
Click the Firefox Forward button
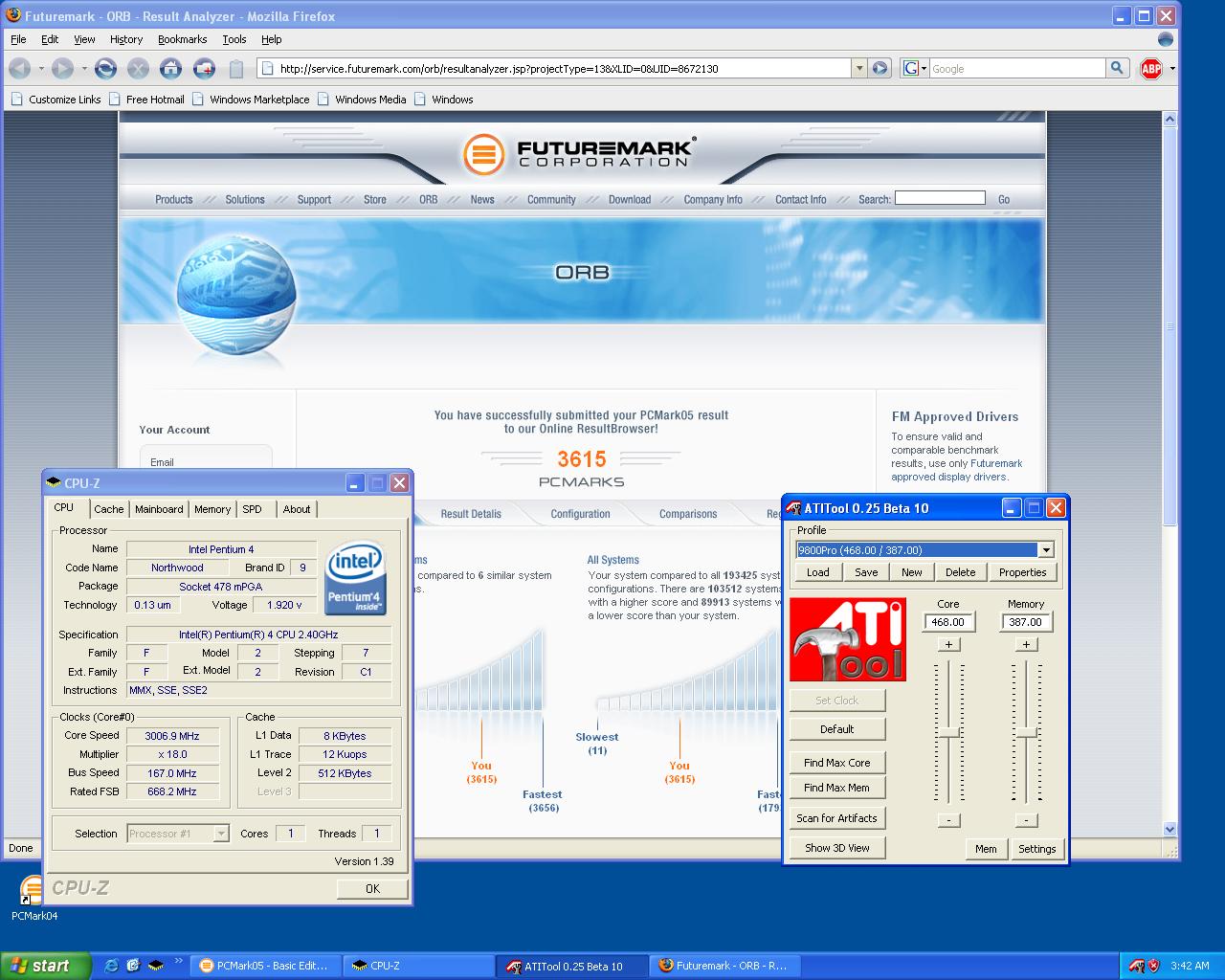pyautogui.click(x=62, y=68)
